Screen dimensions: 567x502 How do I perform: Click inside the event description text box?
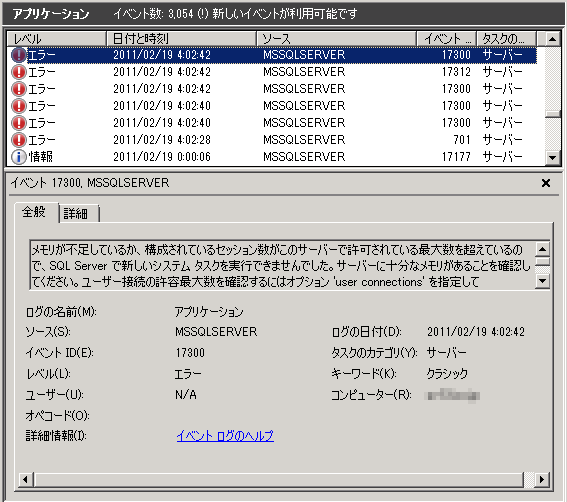click(282, 265)
